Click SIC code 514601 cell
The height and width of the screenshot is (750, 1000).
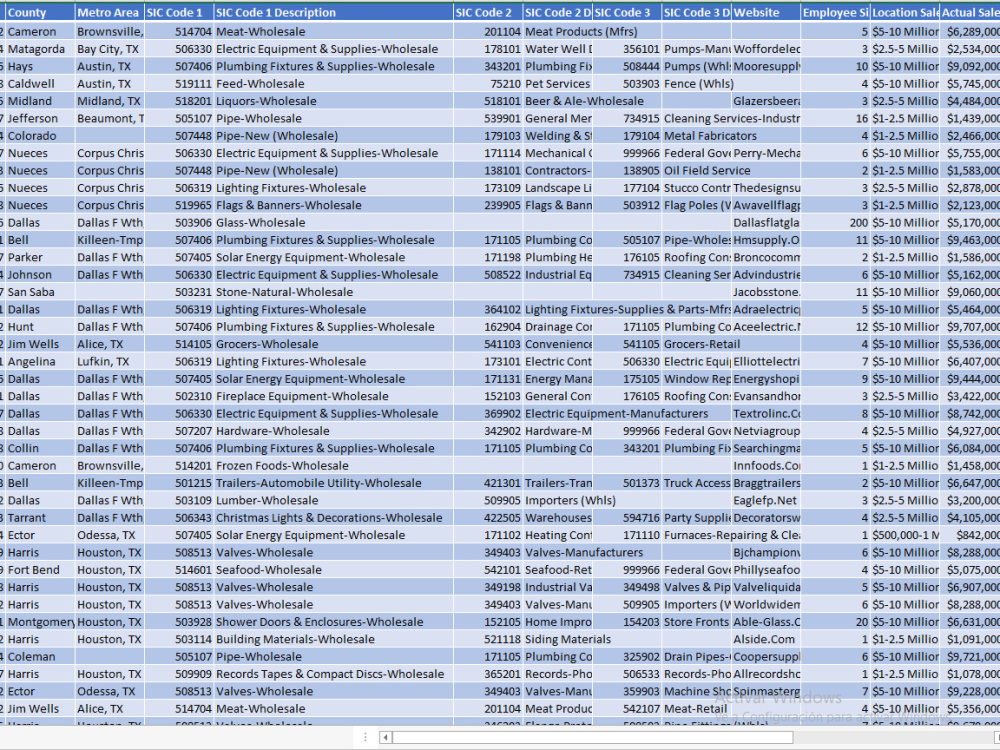[179, 570]
